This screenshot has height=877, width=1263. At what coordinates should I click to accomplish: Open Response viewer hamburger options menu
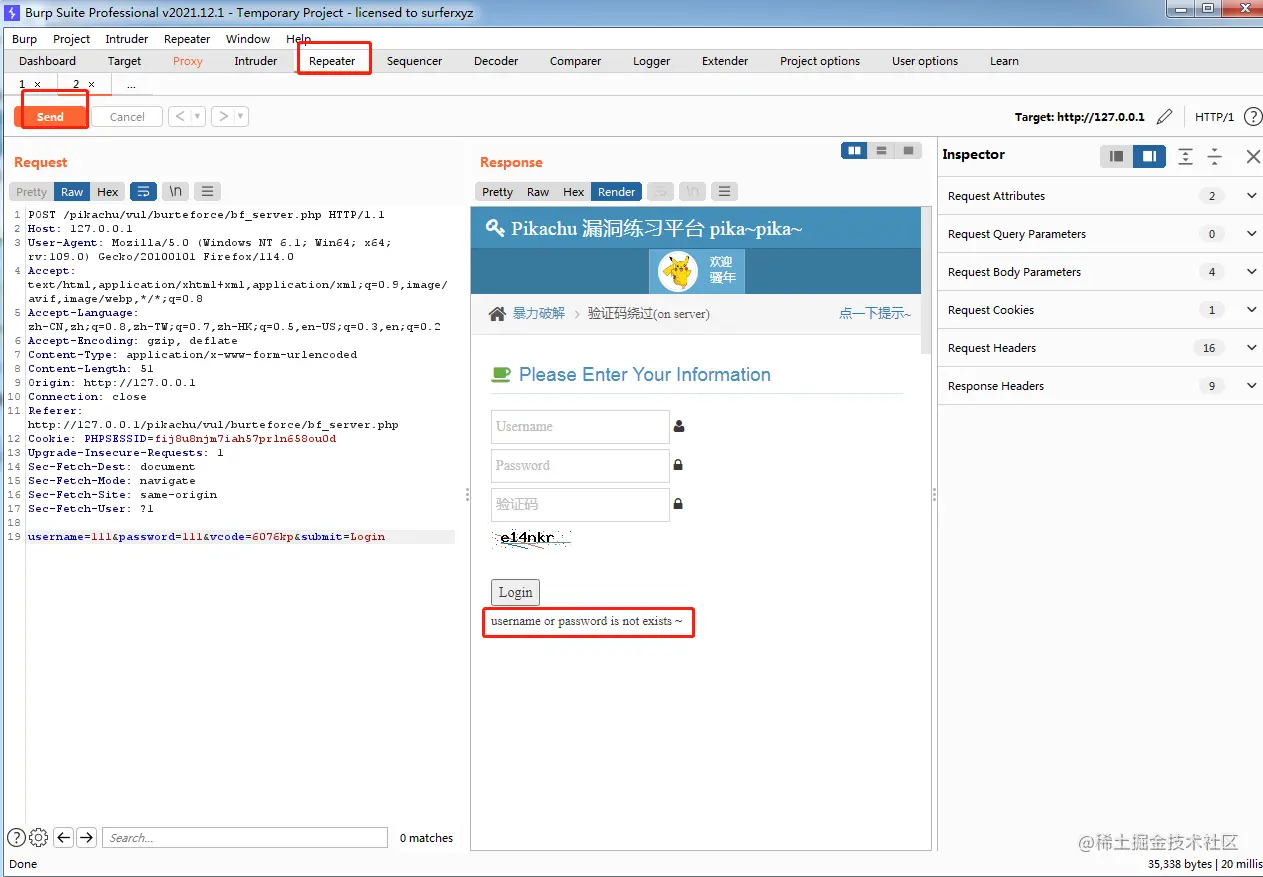725,191
